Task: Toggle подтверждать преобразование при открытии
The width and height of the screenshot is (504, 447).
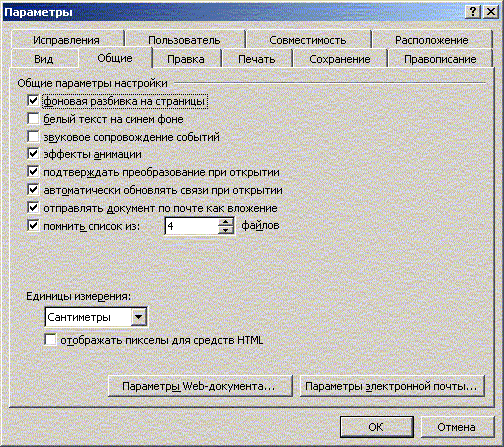Action: pos(33,172)
